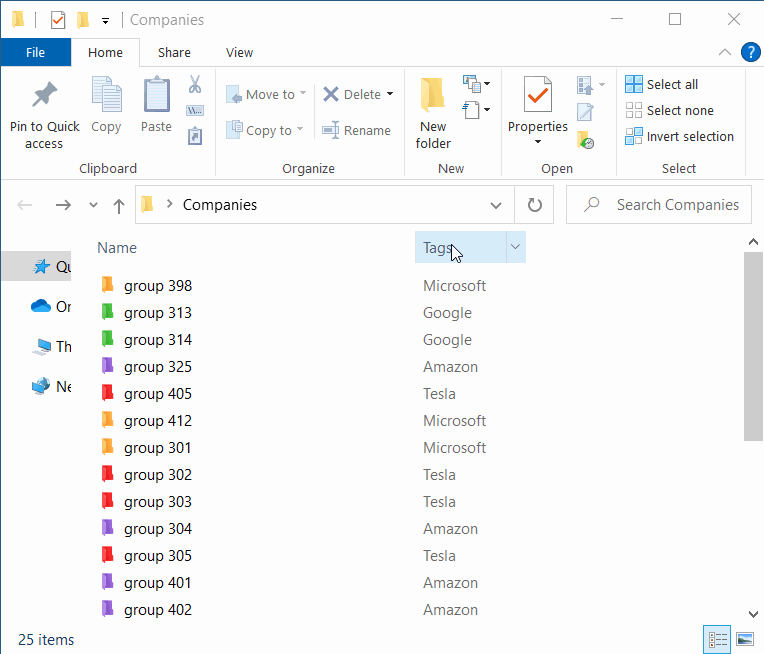764x654 pixels.
Task: Open This PC in navigation pane
Action: coord(52,346)
